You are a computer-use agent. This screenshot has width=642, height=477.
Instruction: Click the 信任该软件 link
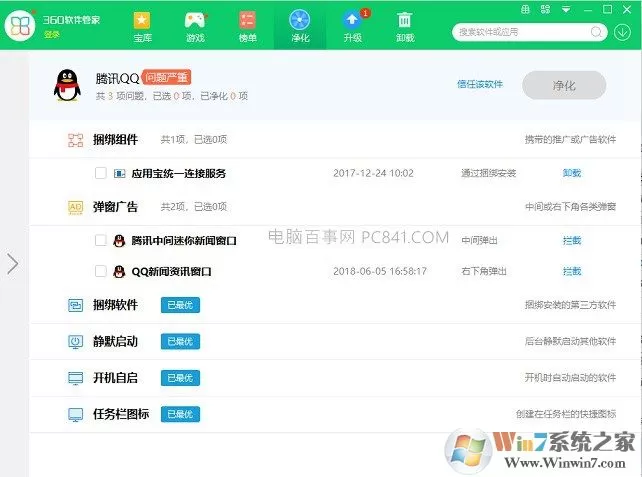[480, 84]
